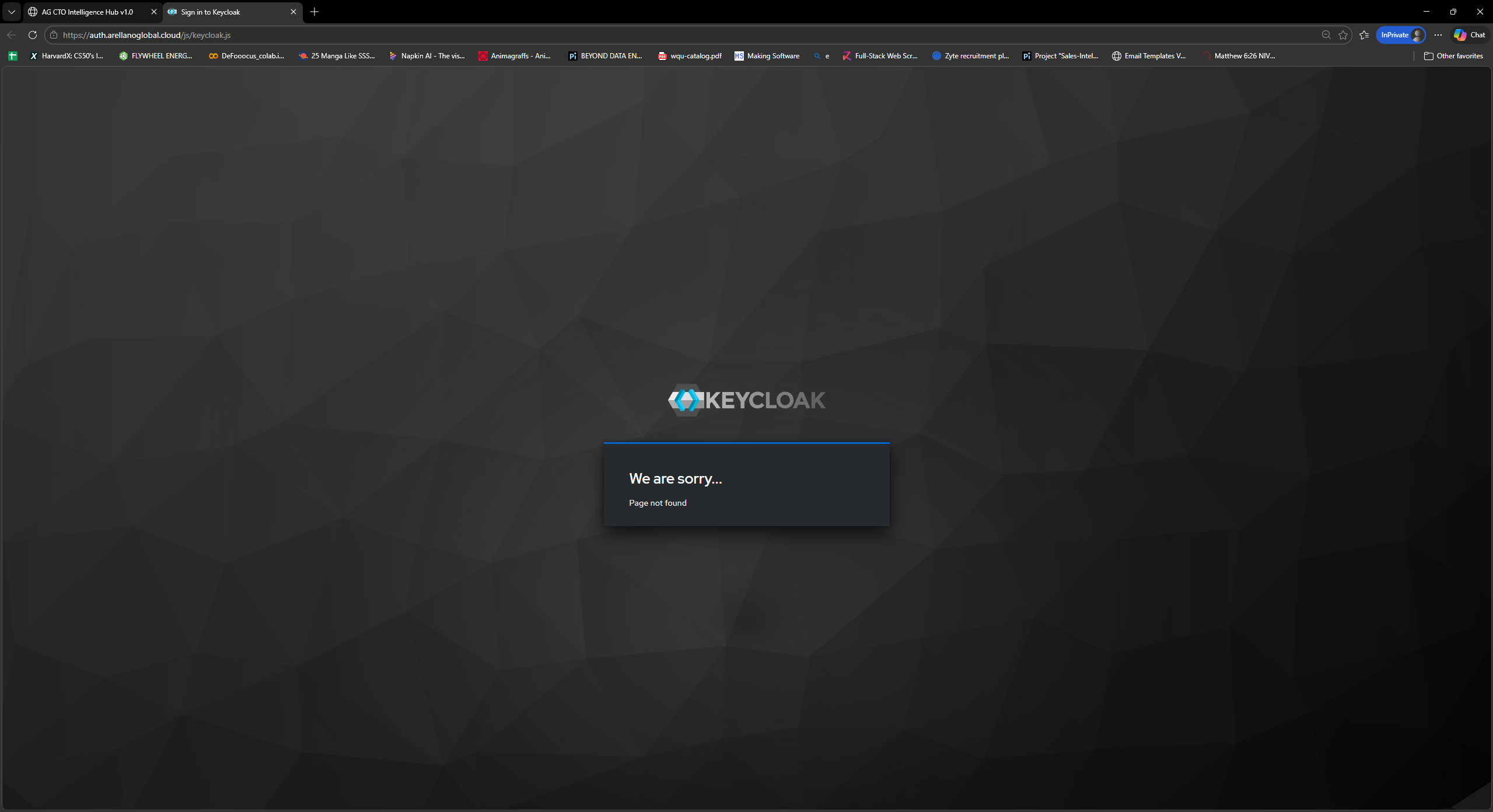The width and height of the screenshot is (1493, 812).
Task: Open BEYOND DATA EN bookmark
Action: pos(605,56)
